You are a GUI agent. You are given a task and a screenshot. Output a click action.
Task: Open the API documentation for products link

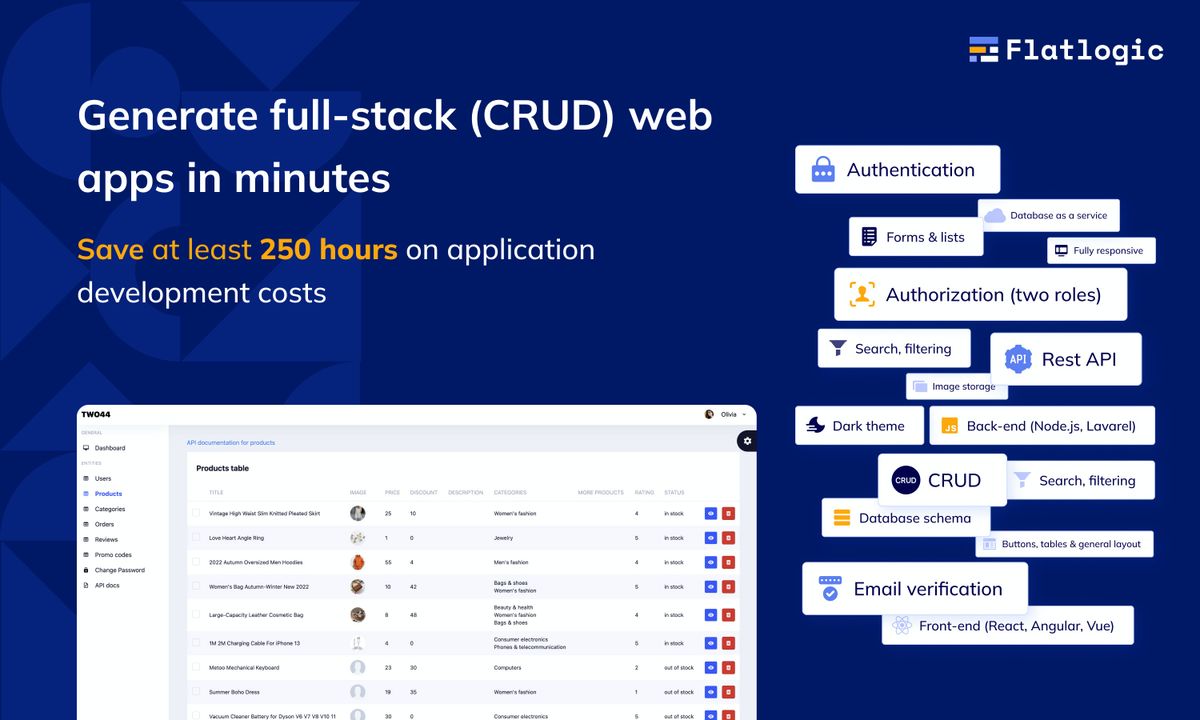pyautogui.click(x=233, y=441)
